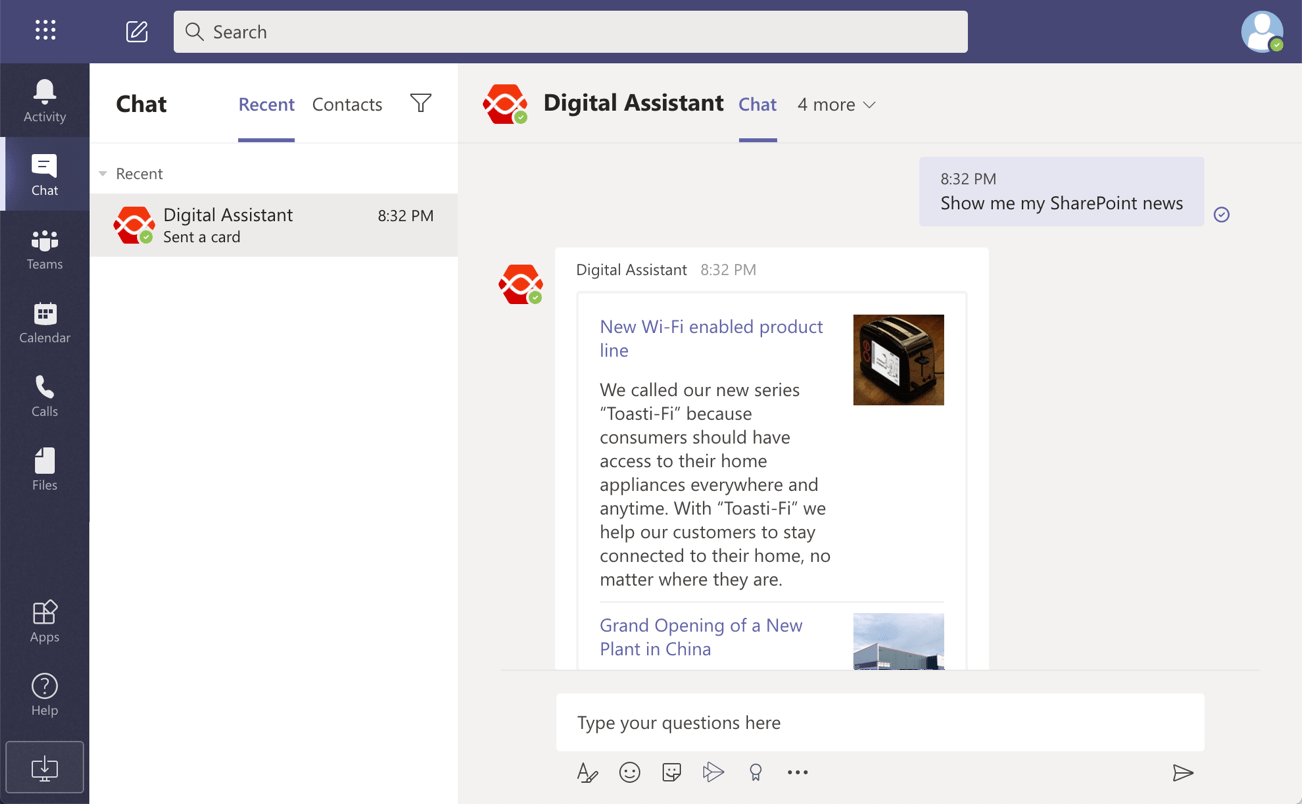
Task: Attach a sticker to the message
Action: click(x=671, y=772)
